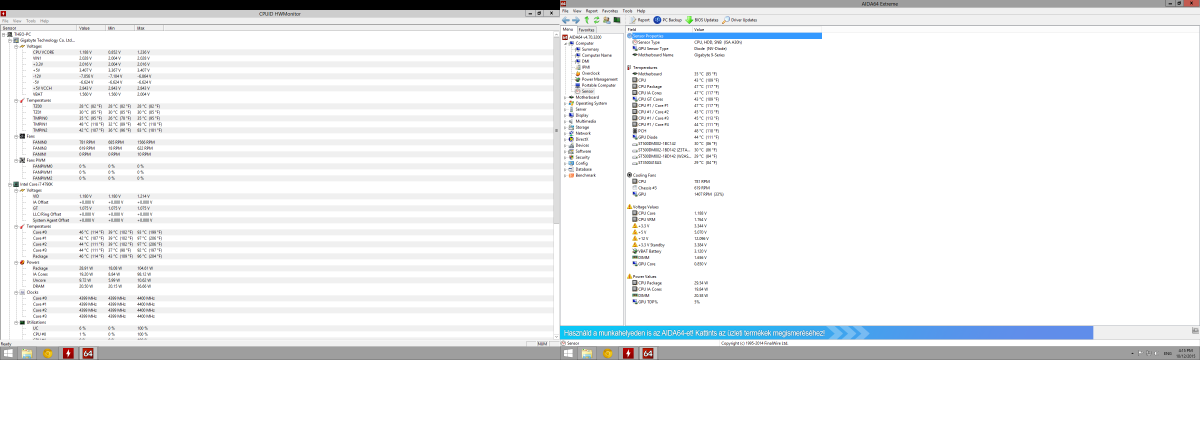1200x448 pixels.
Task: Expand the Network node in AIDA64
Action: pyautogui.click(x=566, y=133)
